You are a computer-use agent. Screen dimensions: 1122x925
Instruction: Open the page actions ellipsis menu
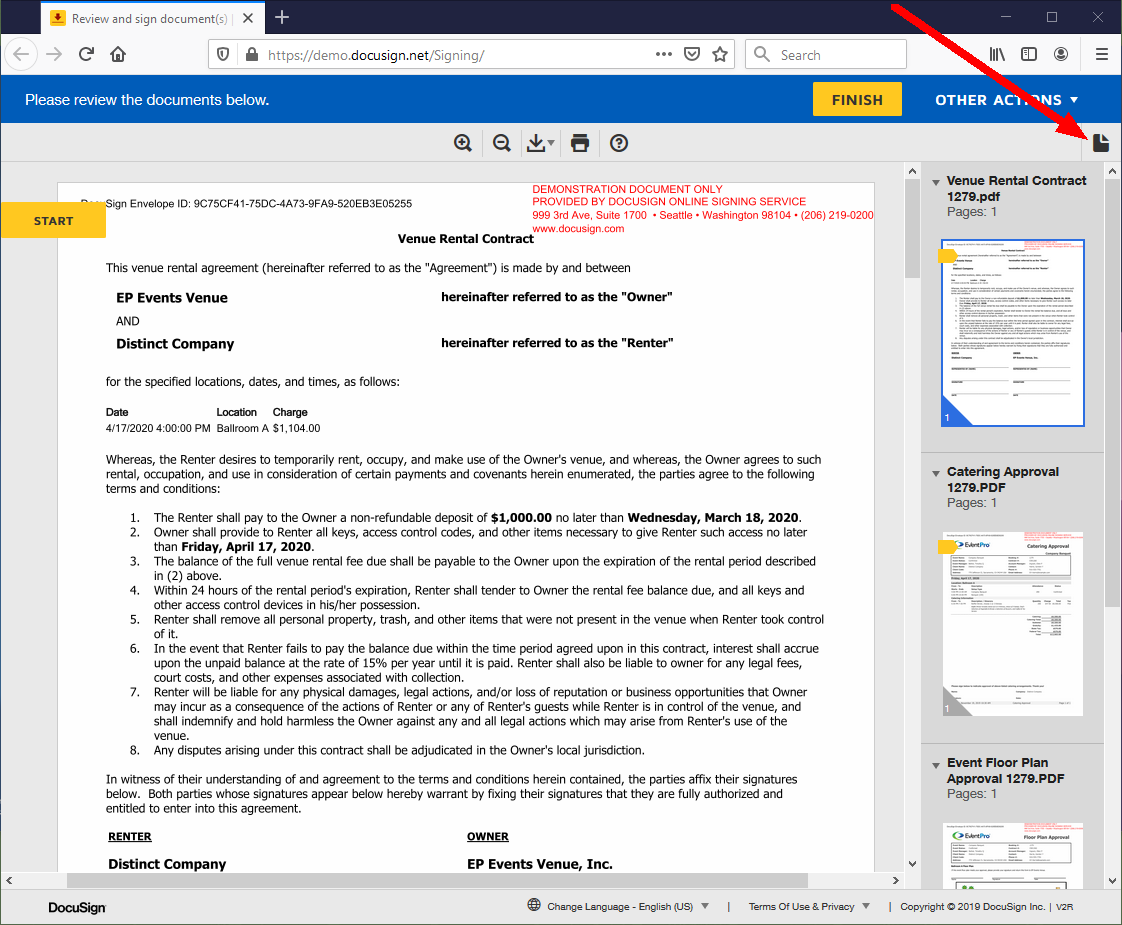tap(664, 54)
